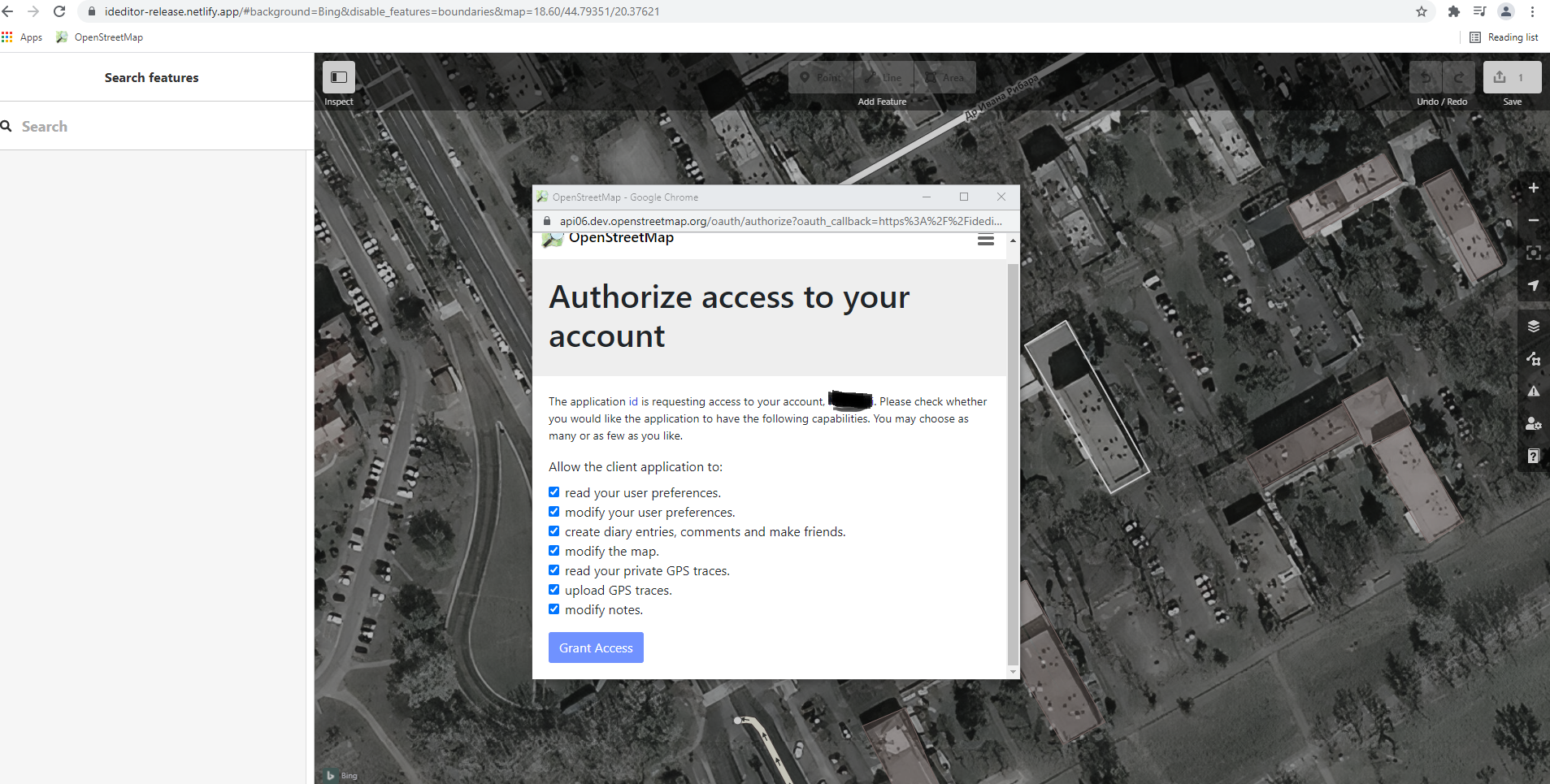Click the Undo arrow button
The image size is (1550, 784).
(x=1426, y=77)
